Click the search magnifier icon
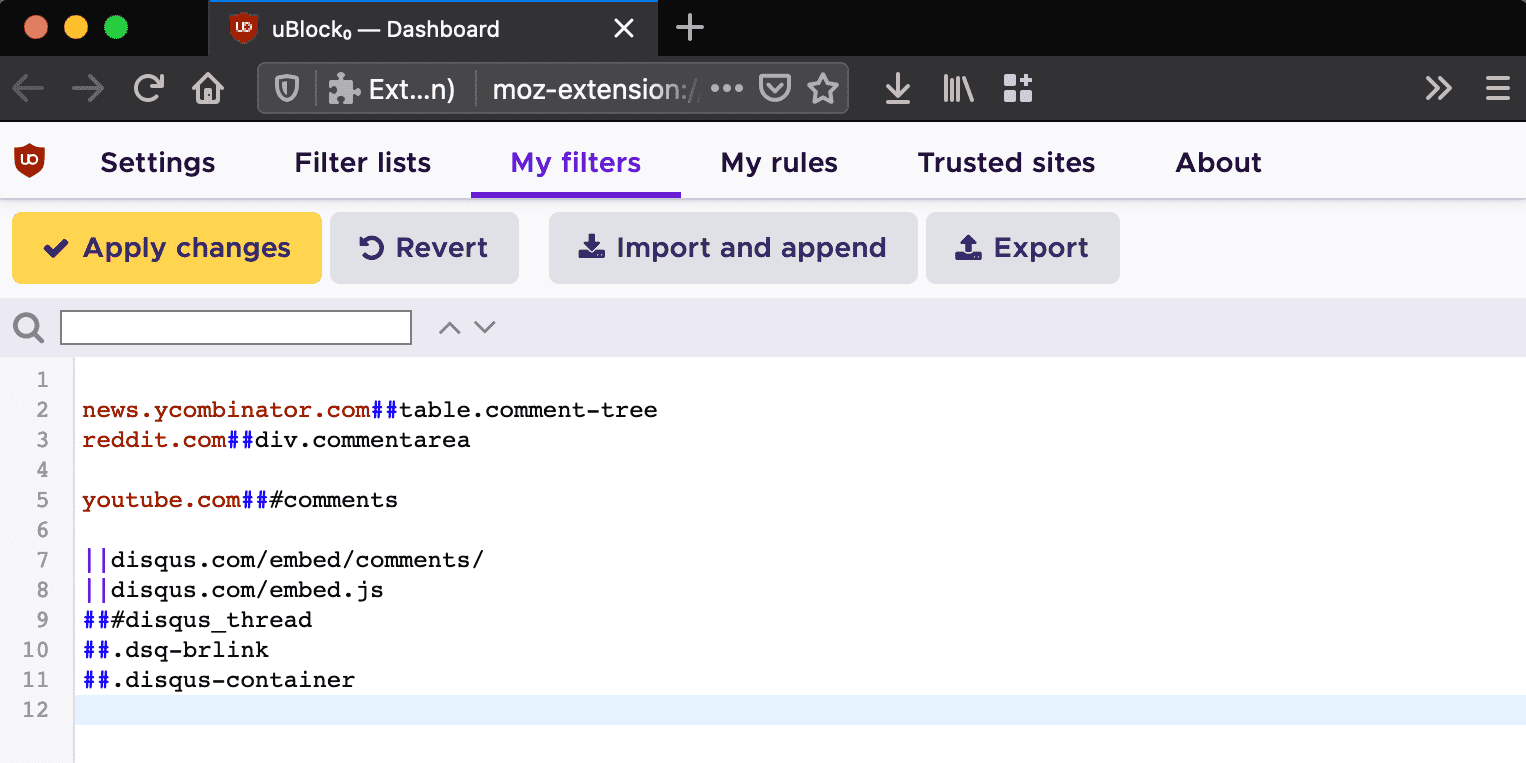 pyautogui.click(x=28, y=327)
